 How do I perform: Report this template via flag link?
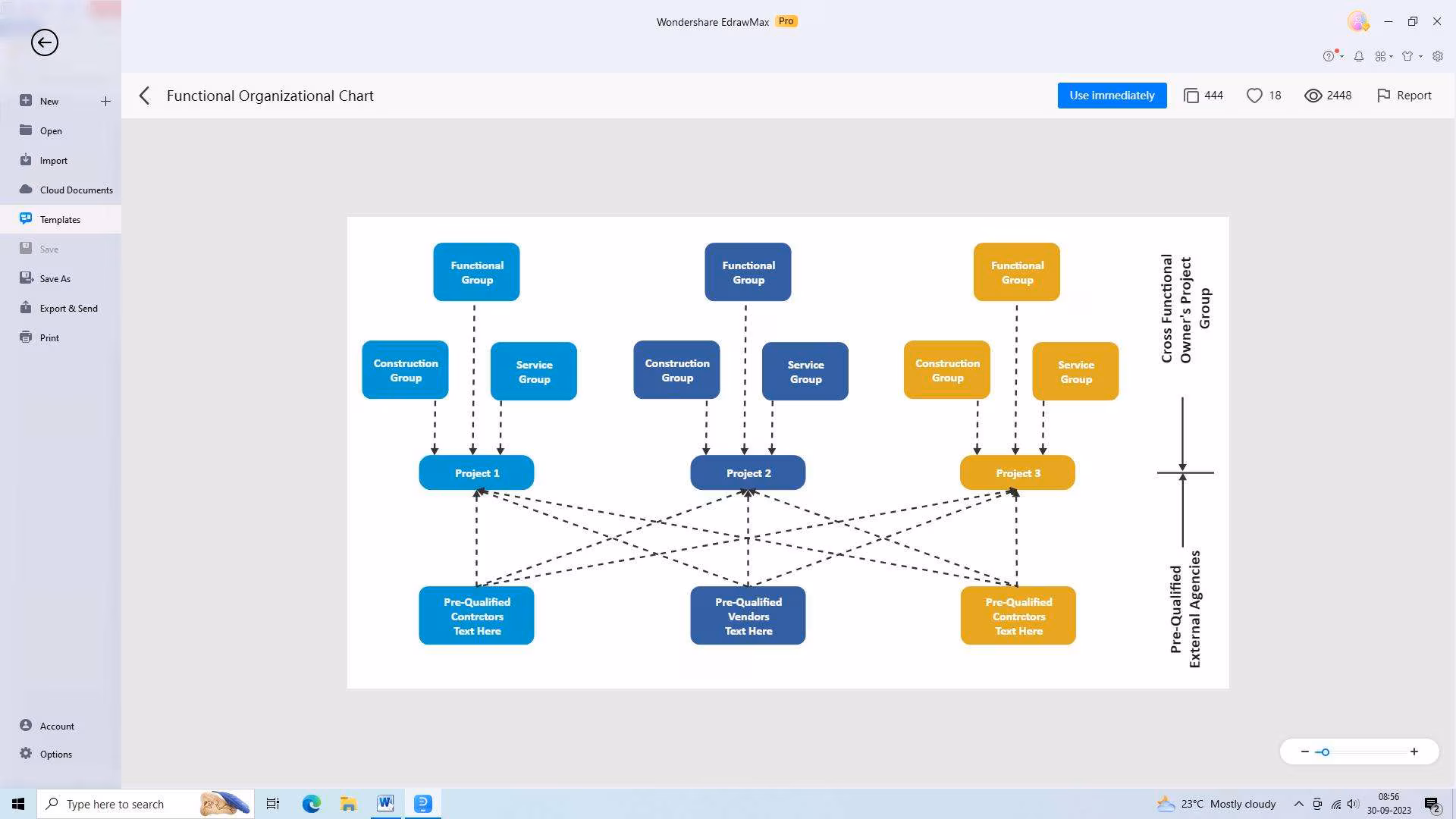tap(1404, 96)
